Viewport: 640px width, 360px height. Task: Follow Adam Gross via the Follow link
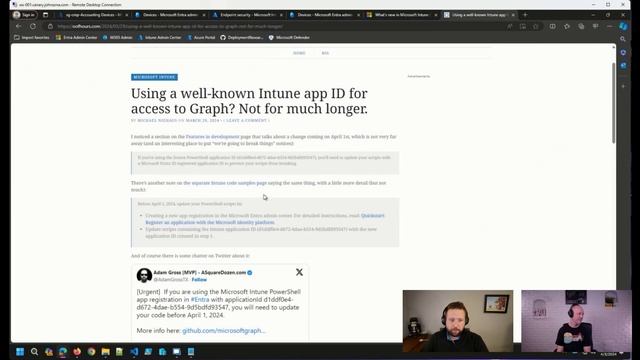click(199, 280)
